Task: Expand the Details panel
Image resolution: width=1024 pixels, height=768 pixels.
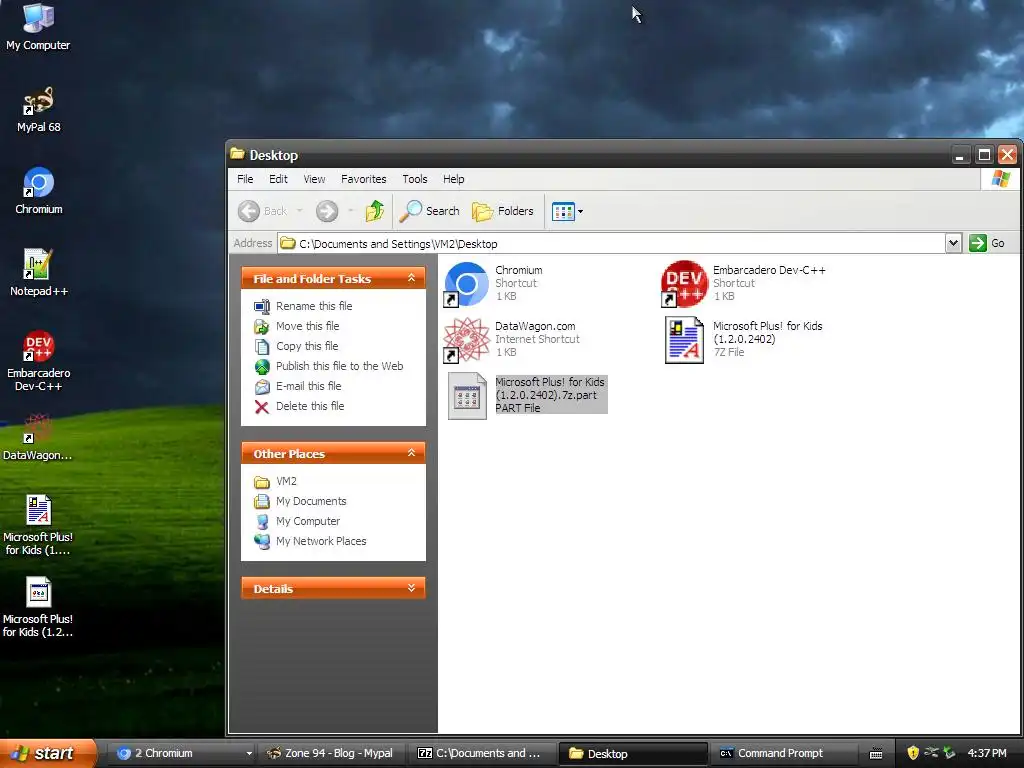Action: tap(411, 588)
